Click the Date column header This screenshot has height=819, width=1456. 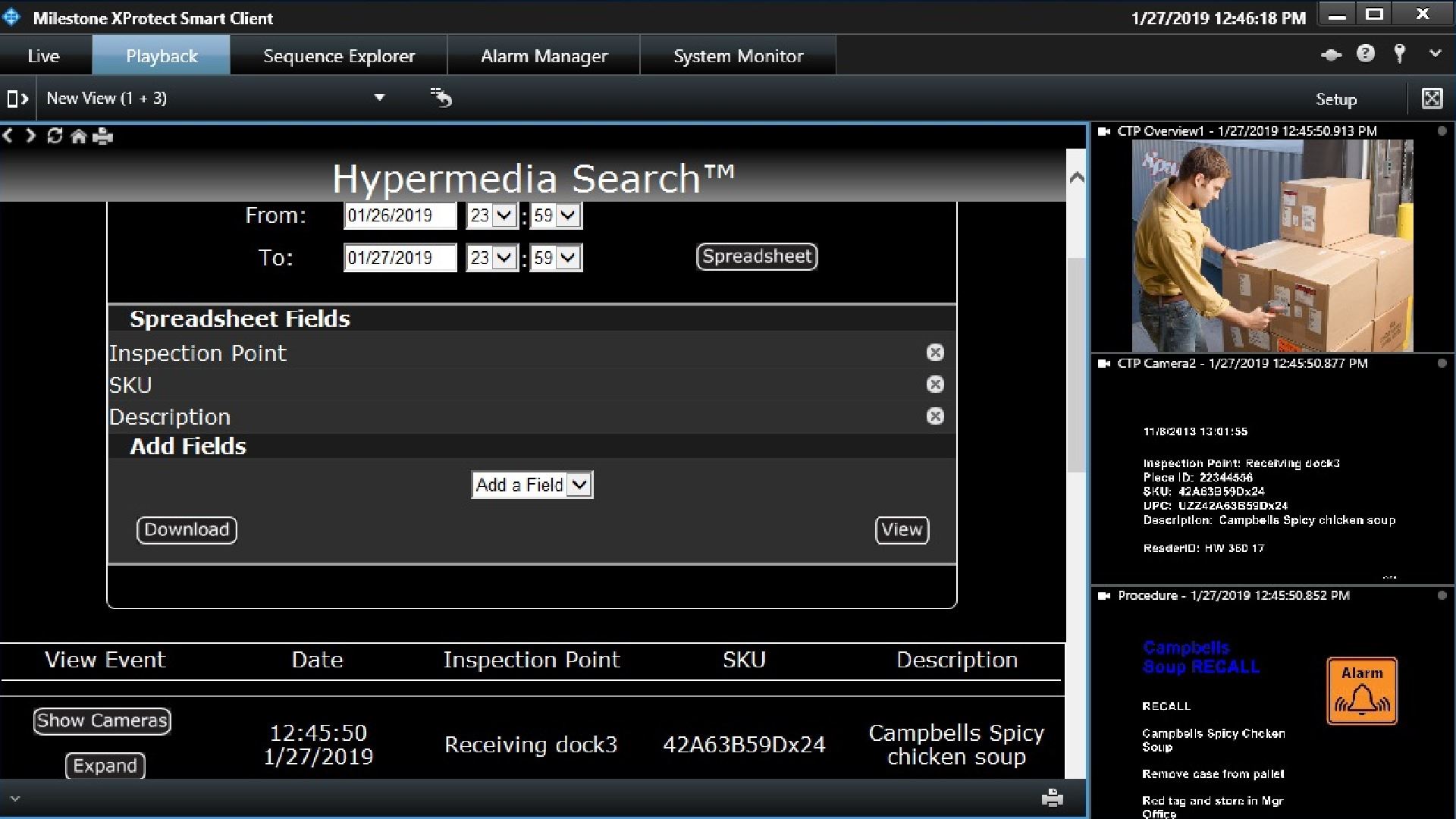[x=317, y=660]
